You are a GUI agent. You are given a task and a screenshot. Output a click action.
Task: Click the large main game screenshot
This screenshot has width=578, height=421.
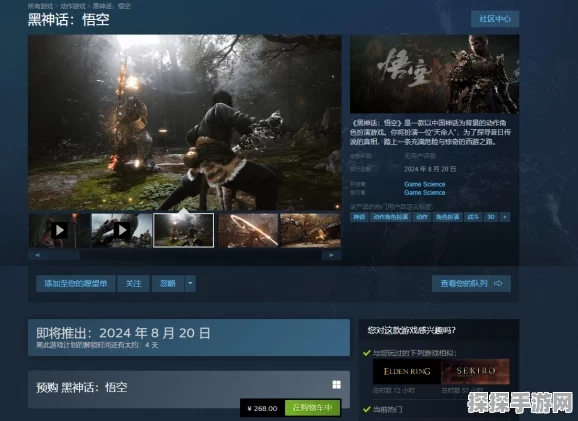coord(185,122)
